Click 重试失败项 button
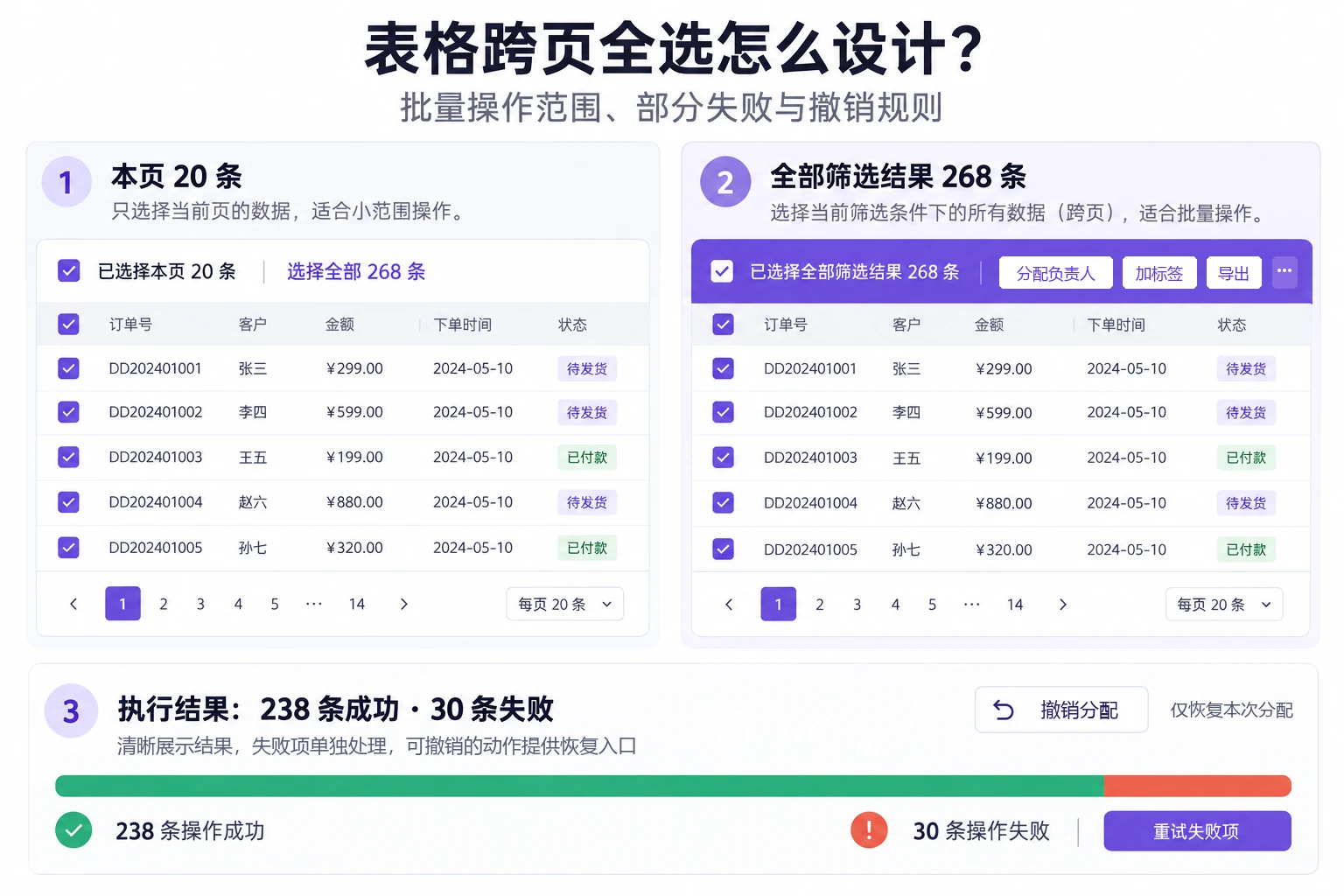 coord(1197,831)
